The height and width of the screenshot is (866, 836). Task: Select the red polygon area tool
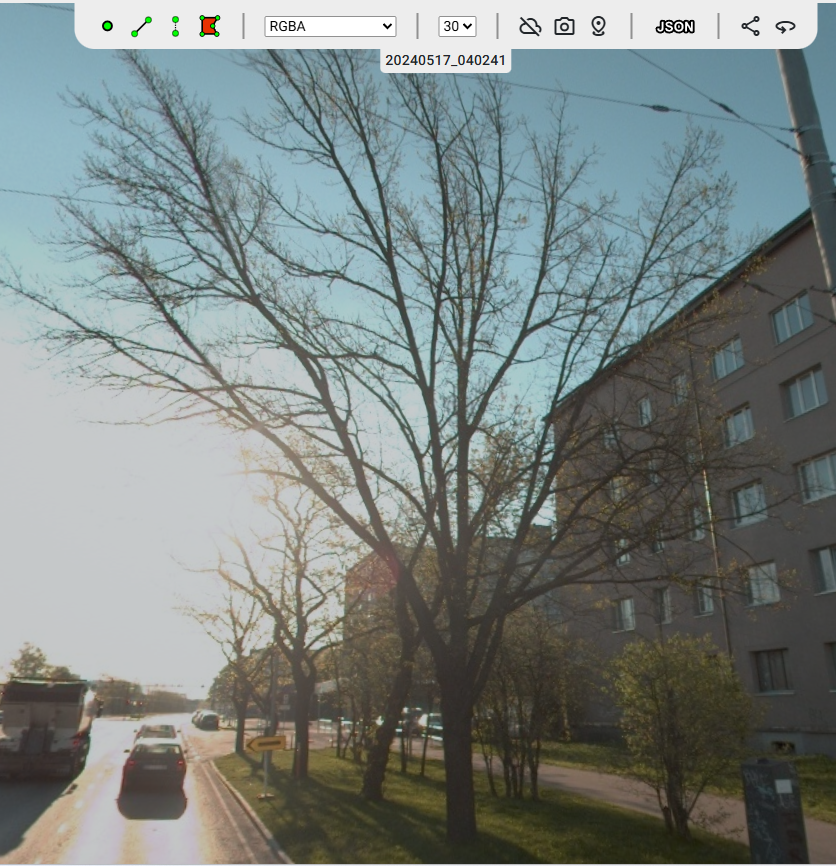coord(209,26)
